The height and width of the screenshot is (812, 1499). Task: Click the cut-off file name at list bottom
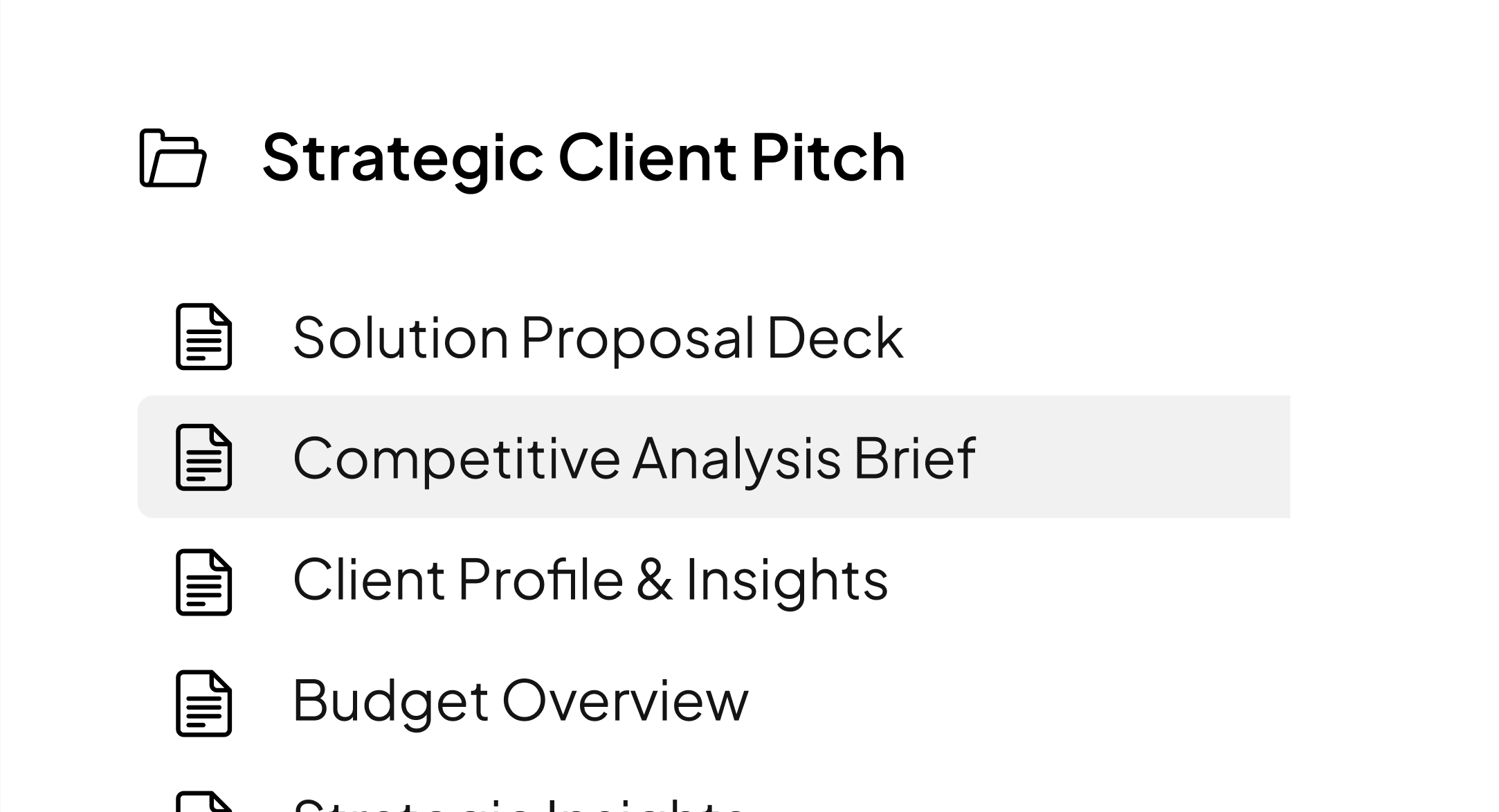519,805
